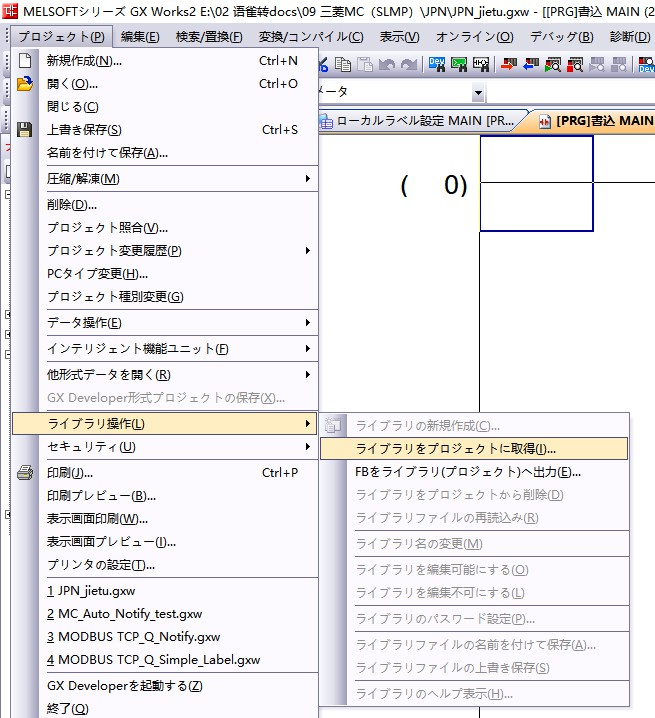This screenshot has height=718, width=655.
Task: Click the GX Works2 title bar app icon
Action: [x=10, y=11]
